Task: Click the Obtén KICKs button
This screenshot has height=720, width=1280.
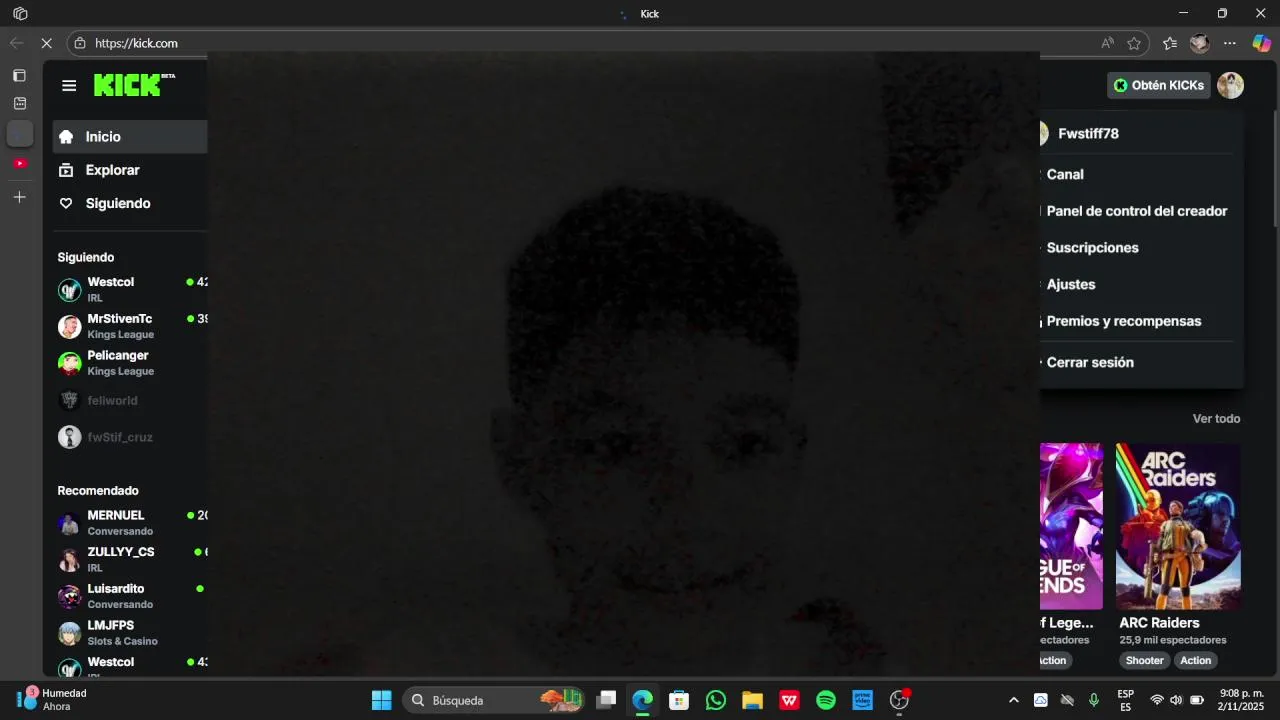Action: pyautogui.click(x=1159, y=85)
